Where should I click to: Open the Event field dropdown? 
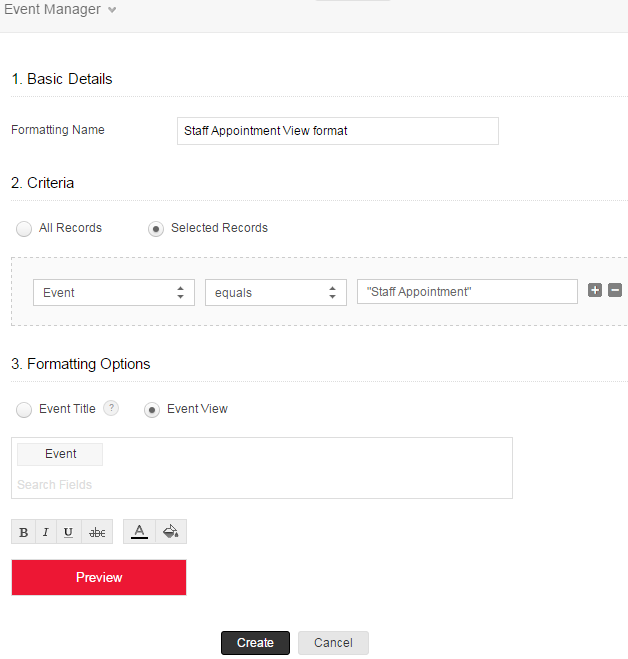pos(114,293)
